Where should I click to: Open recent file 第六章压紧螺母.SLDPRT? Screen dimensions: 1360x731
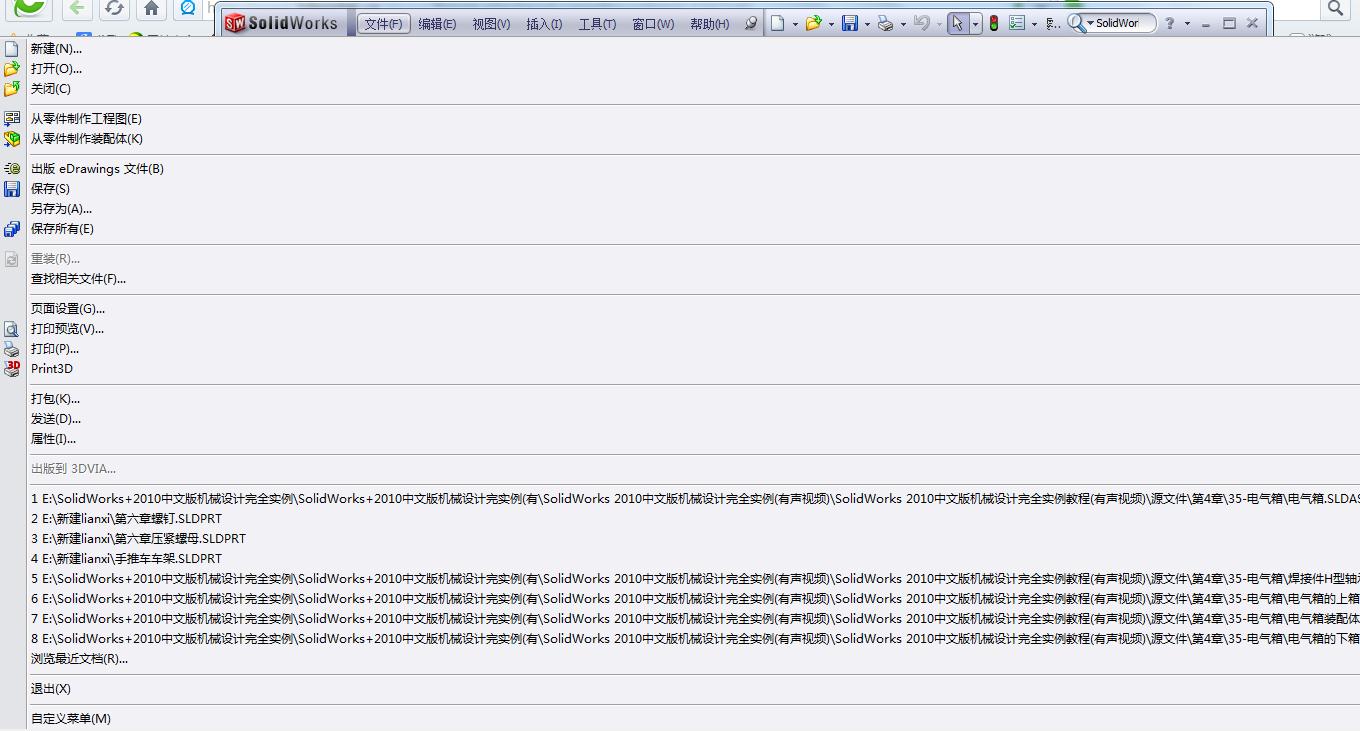coord(138,539)
